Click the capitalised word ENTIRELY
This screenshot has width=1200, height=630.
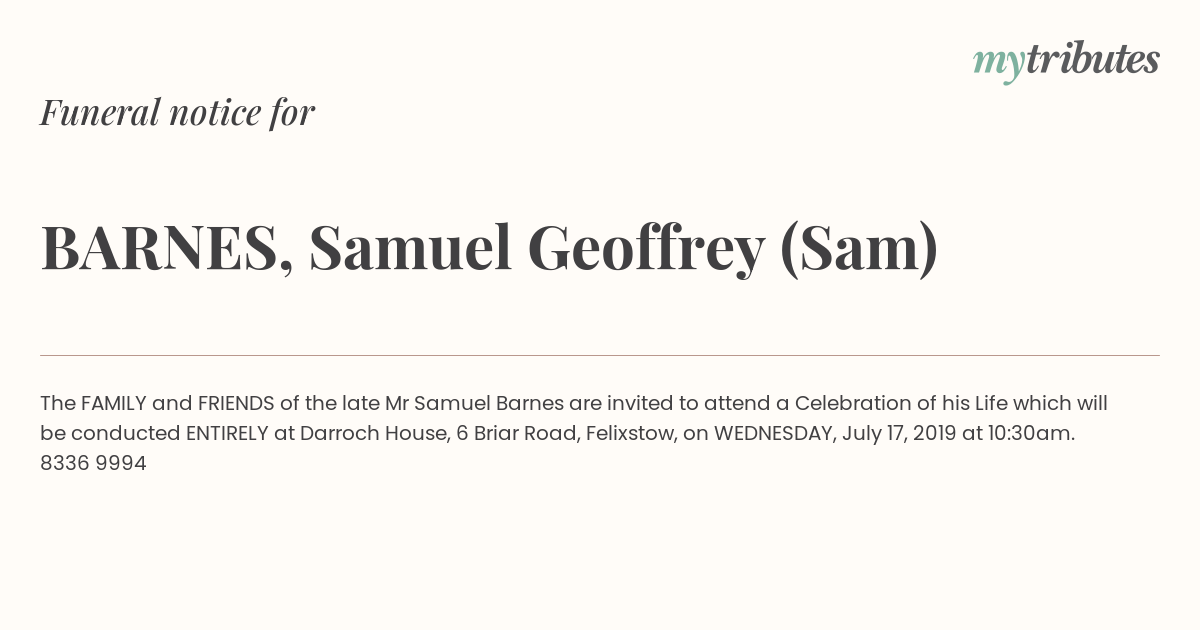[227, 435]
